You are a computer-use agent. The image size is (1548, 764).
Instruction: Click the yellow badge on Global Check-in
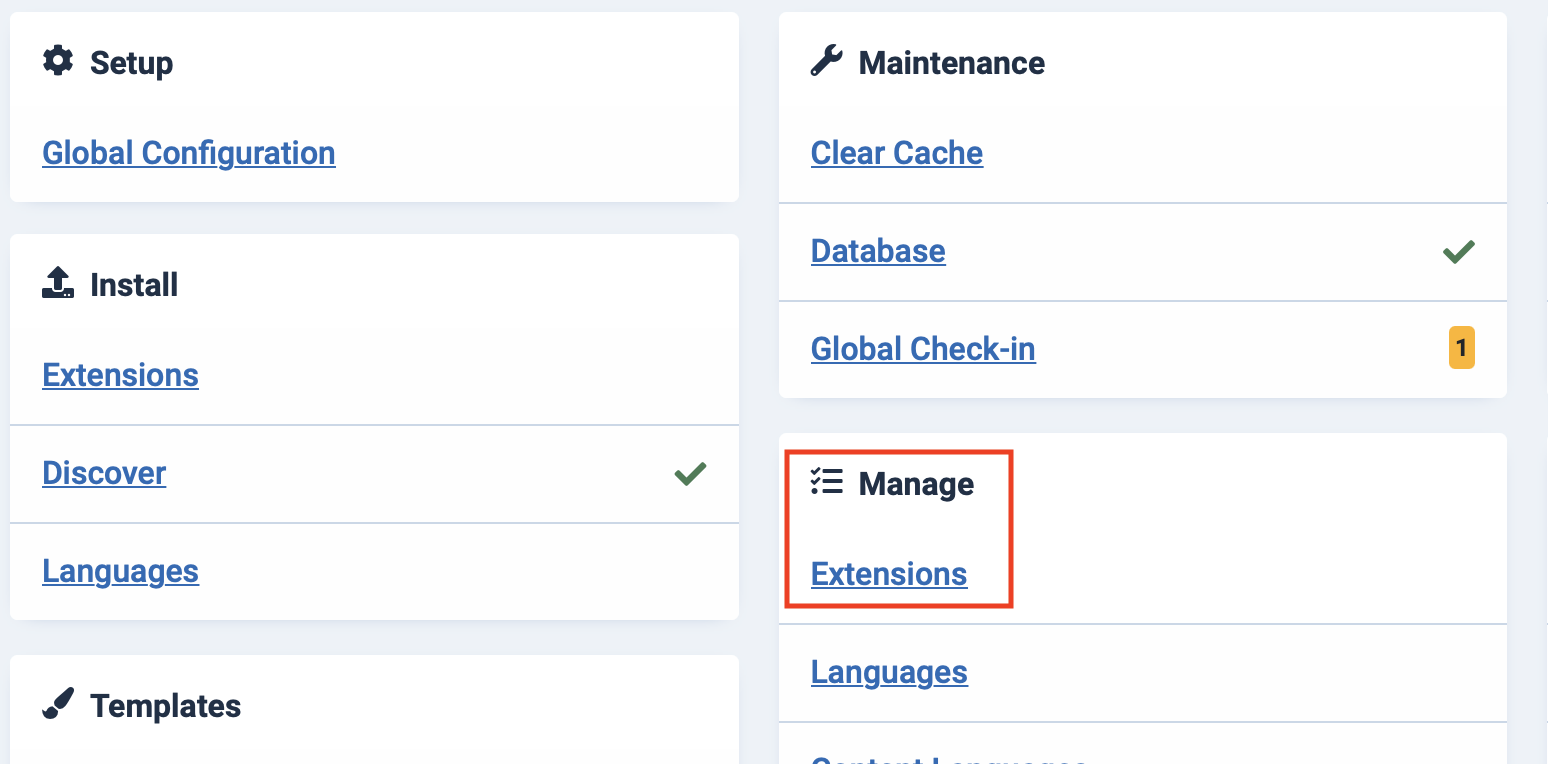click(1461, 348)
